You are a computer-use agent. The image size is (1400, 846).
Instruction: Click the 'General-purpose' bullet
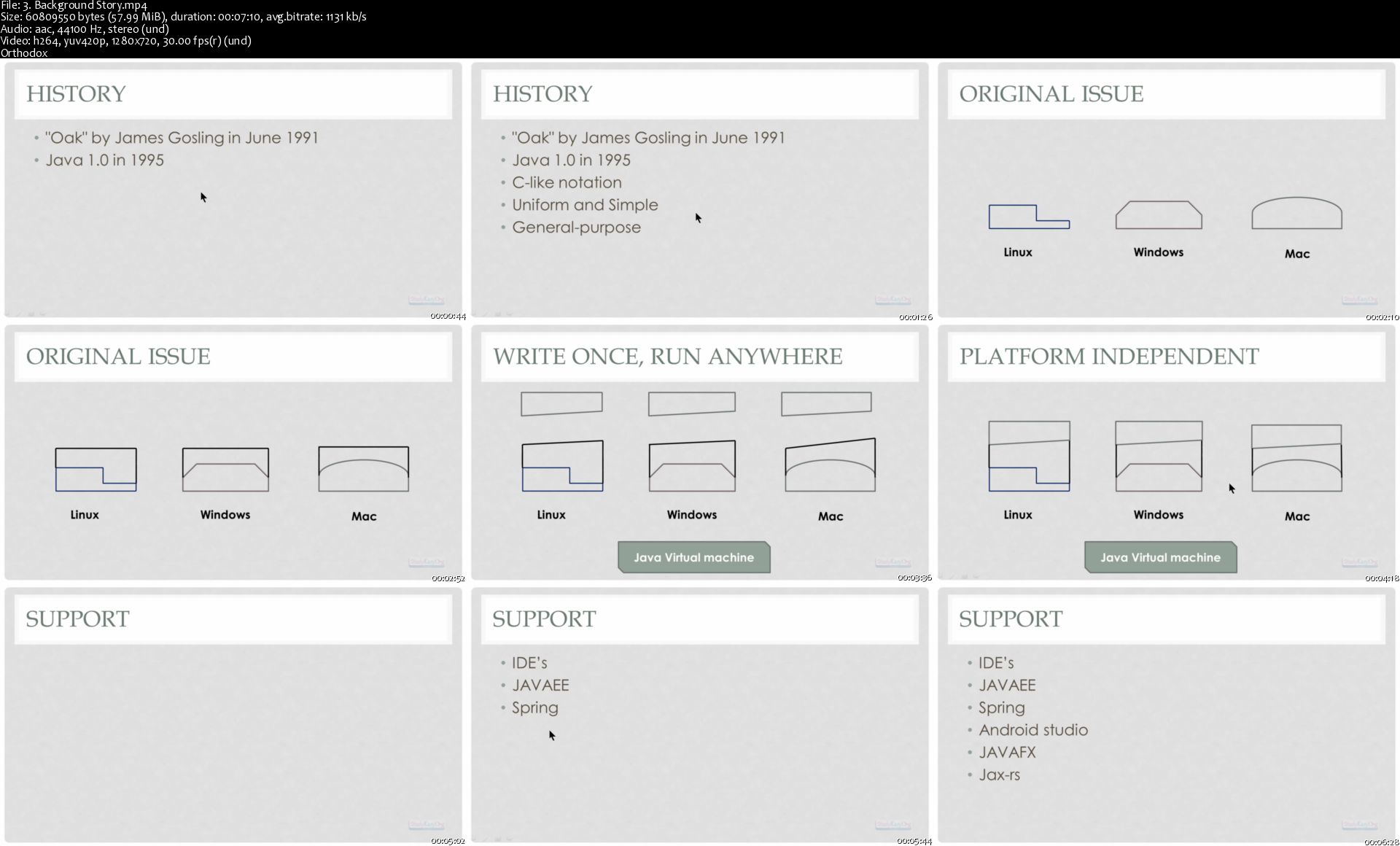tap(576, 228)
